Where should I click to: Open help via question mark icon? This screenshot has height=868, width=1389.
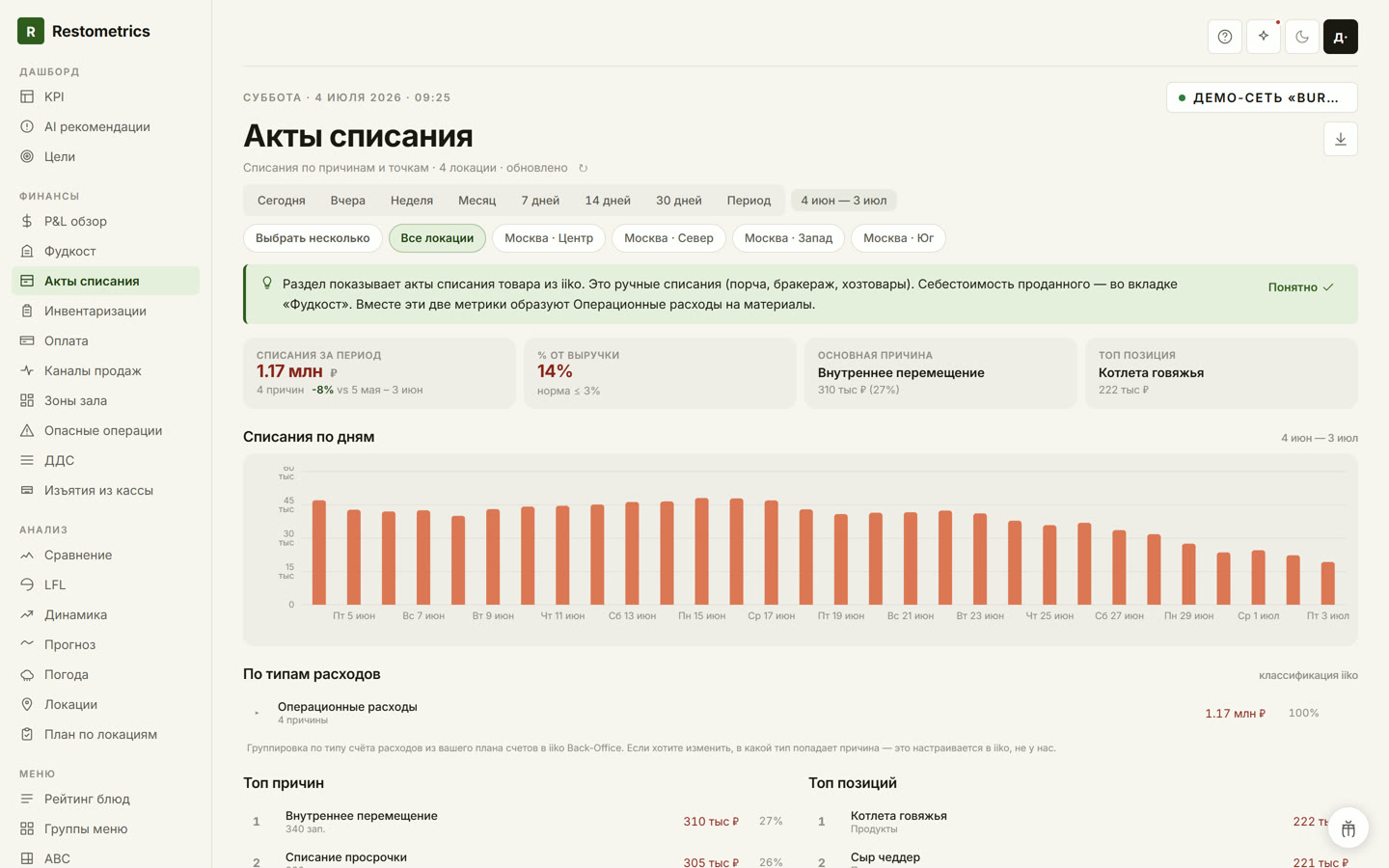point(1225,37)
